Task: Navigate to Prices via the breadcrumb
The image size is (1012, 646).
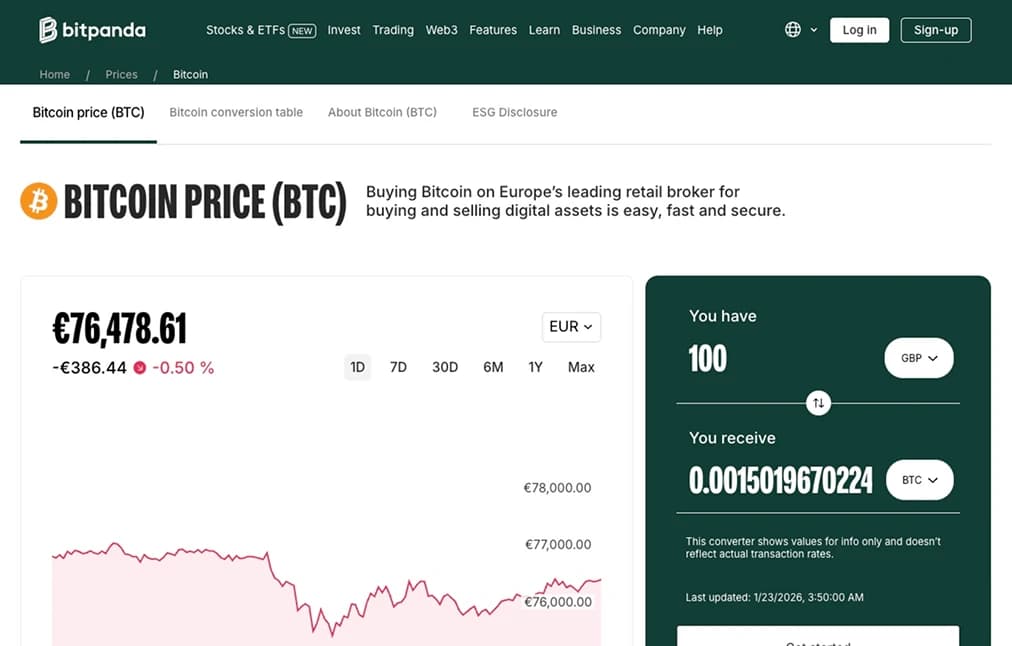Action: pyautogui.click(x=121, y=74)
